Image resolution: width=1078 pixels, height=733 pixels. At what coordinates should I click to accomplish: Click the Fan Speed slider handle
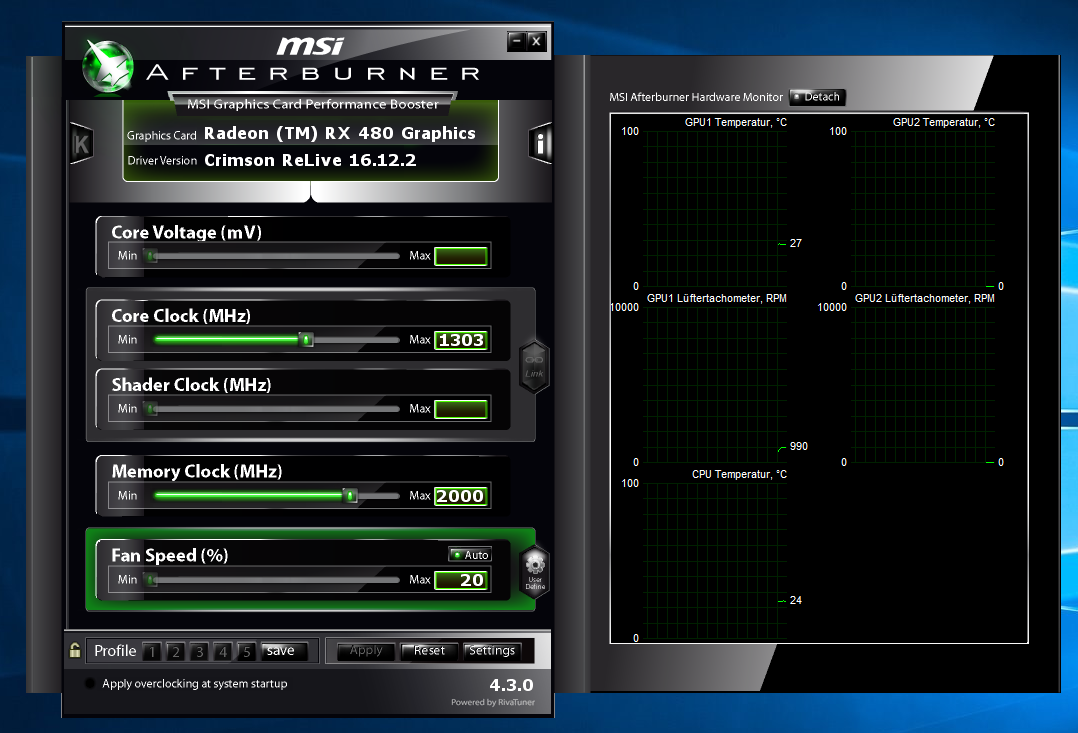click(152, 580)
